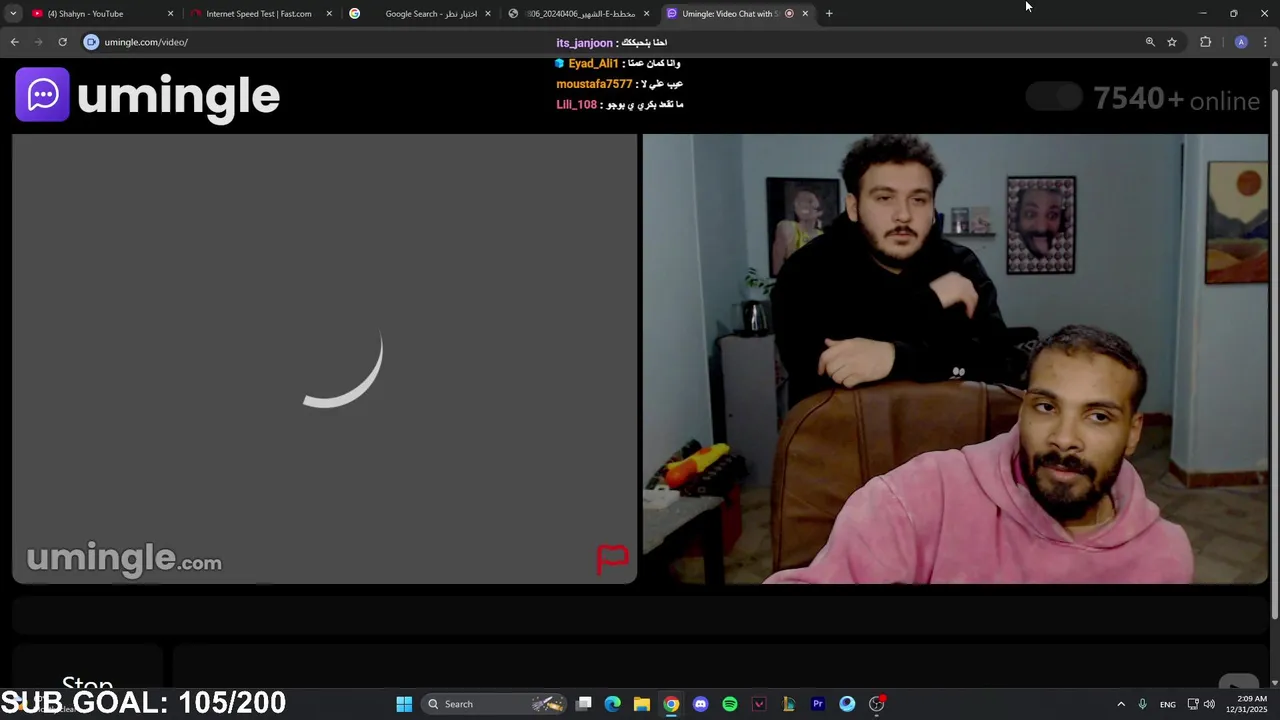Click username Lili_108 in chat overlay
This screenshot has width=1280, height=720.
(x=576, y=105)
